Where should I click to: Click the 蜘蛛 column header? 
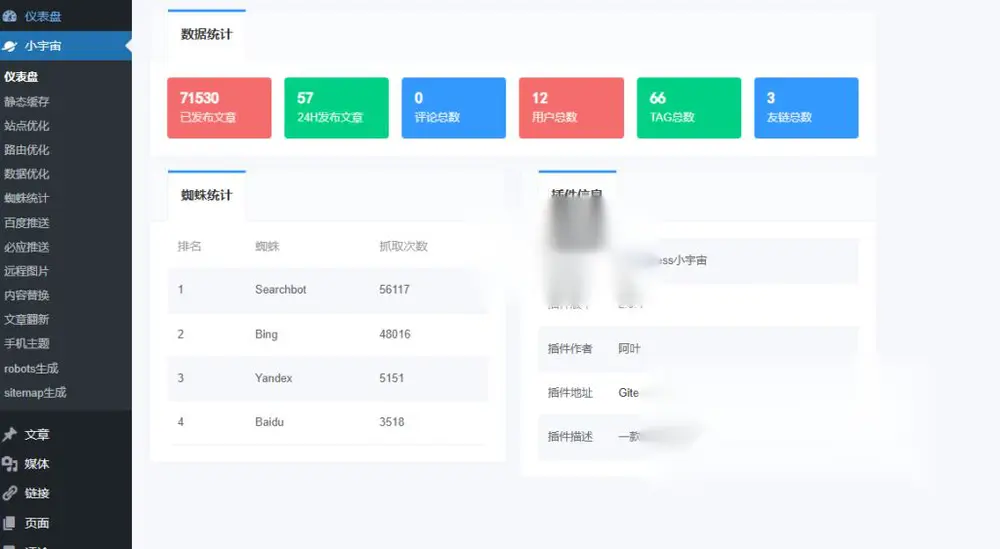(x=267, y=246)
